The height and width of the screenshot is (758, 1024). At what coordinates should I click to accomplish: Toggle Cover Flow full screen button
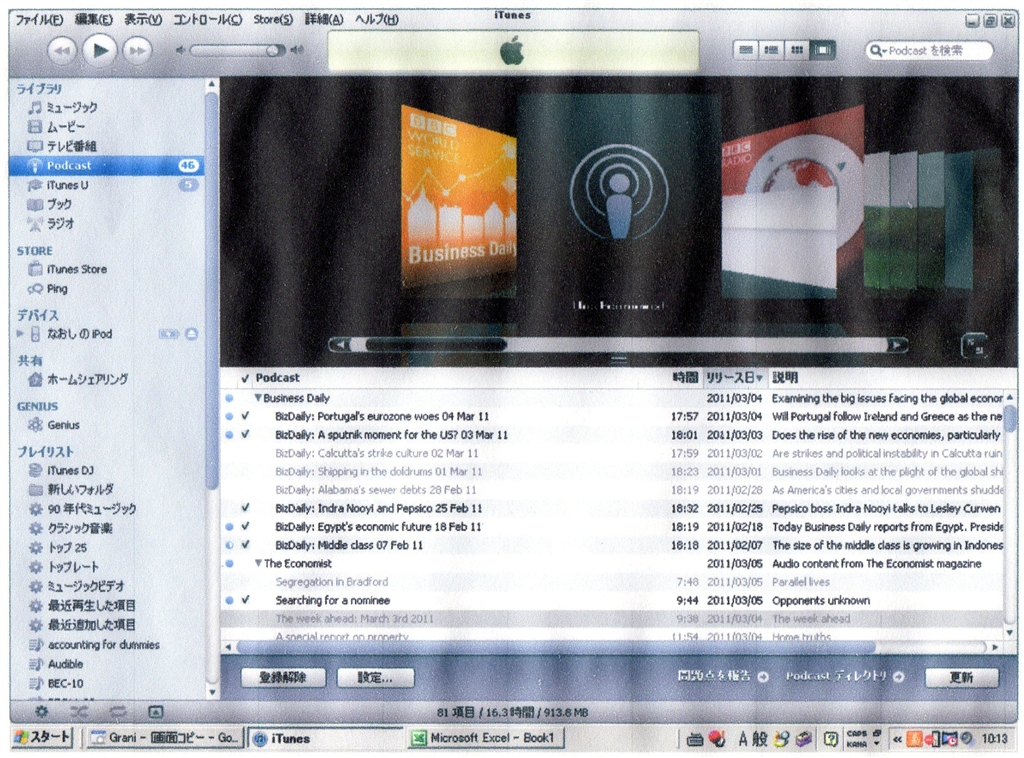click(x=974, y=345)
